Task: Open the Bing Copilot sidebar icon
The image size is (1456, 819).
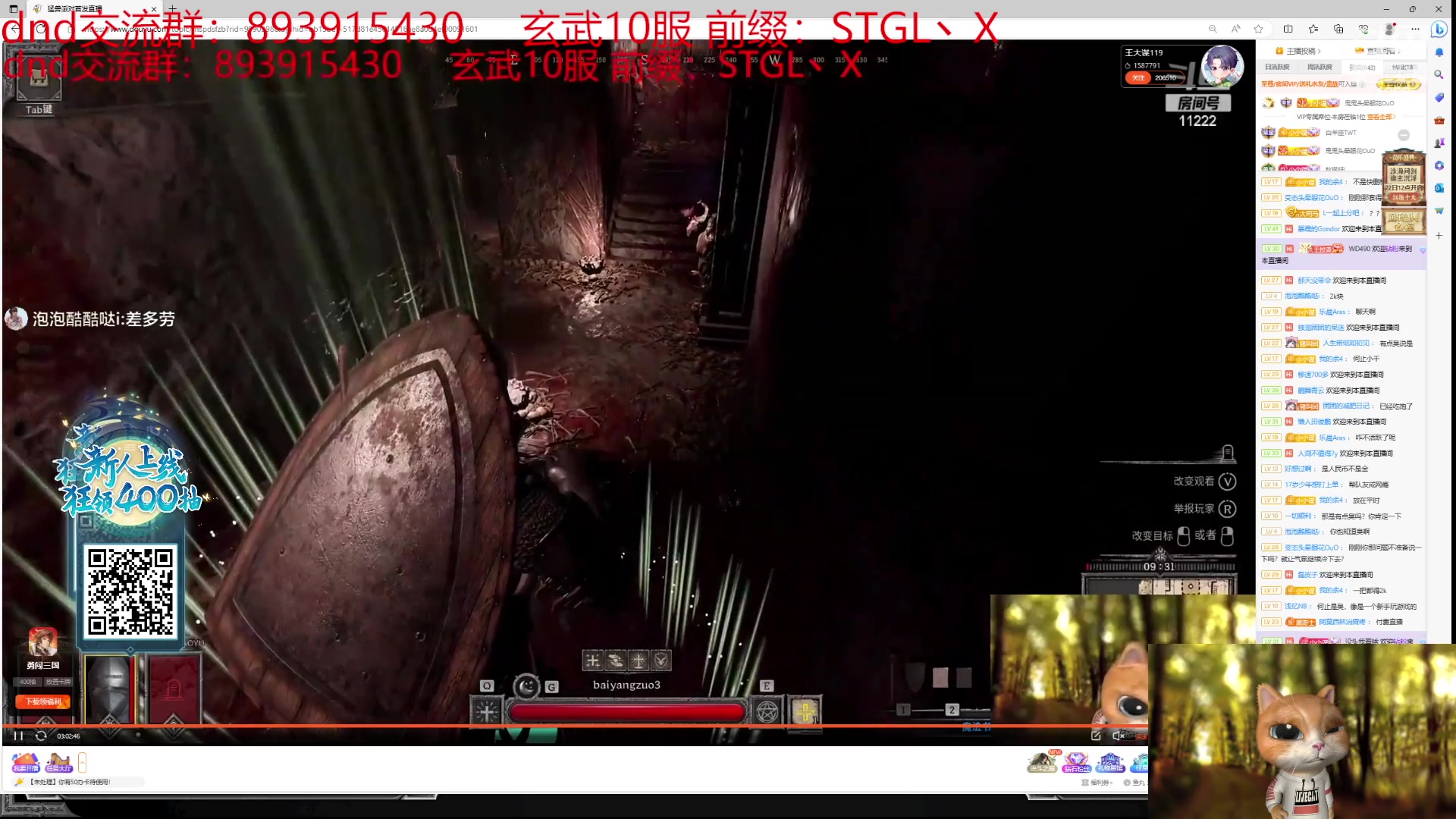Action: [1439, 29]
